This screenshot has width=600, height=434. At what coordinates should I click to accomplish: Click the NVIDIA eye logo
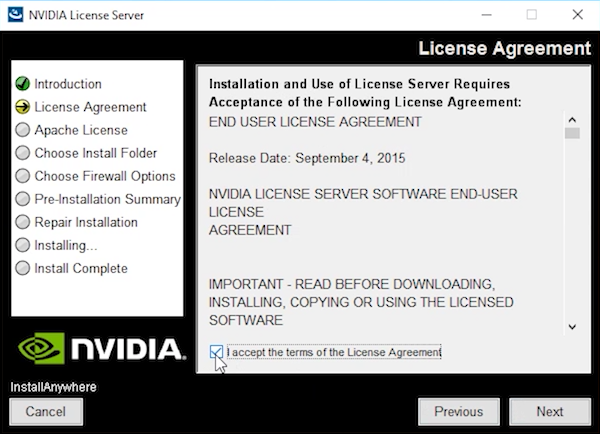click(41, 348)
